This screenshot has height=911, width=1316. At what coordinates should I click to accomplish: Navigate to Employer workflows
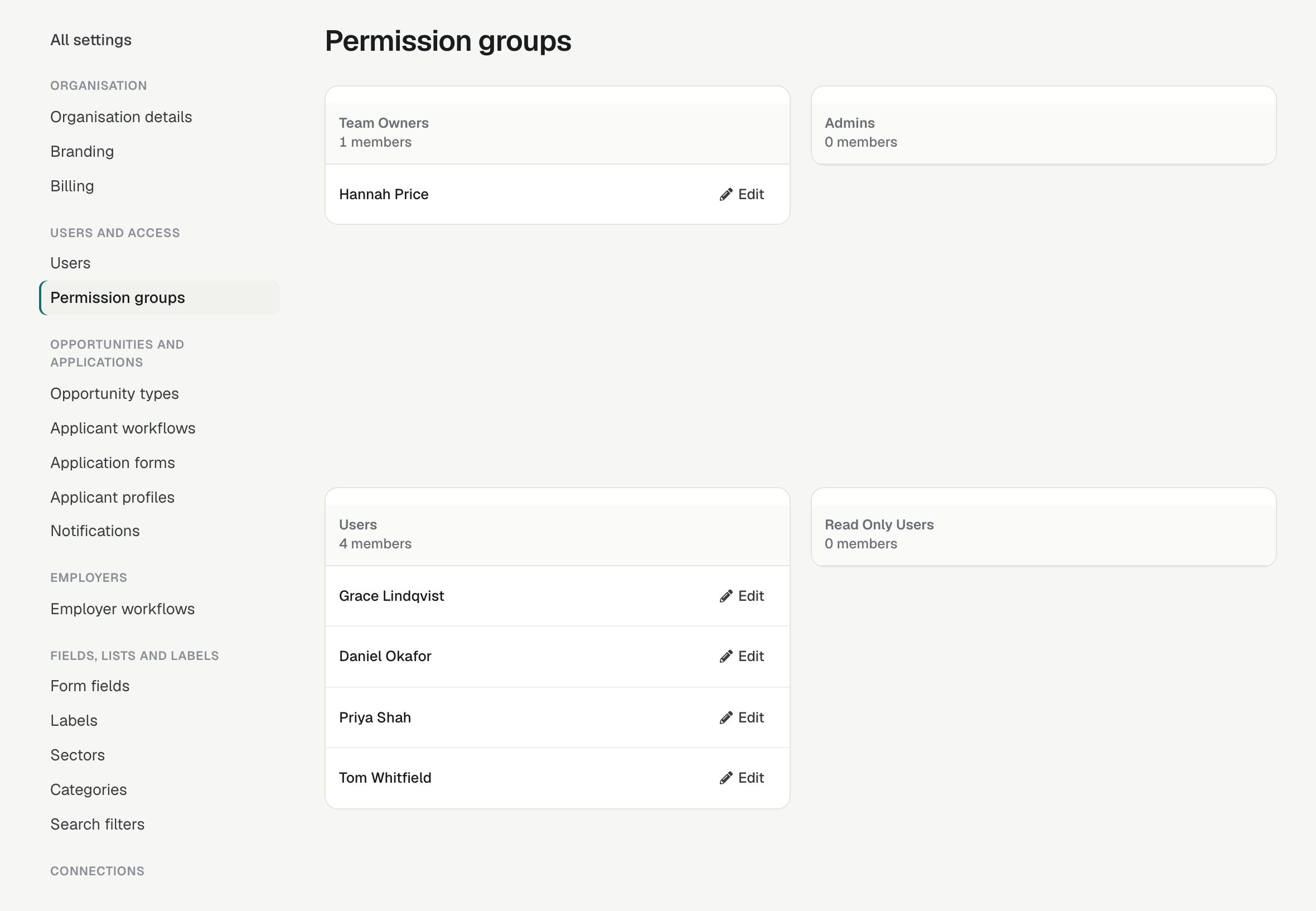tap(122, 609)
